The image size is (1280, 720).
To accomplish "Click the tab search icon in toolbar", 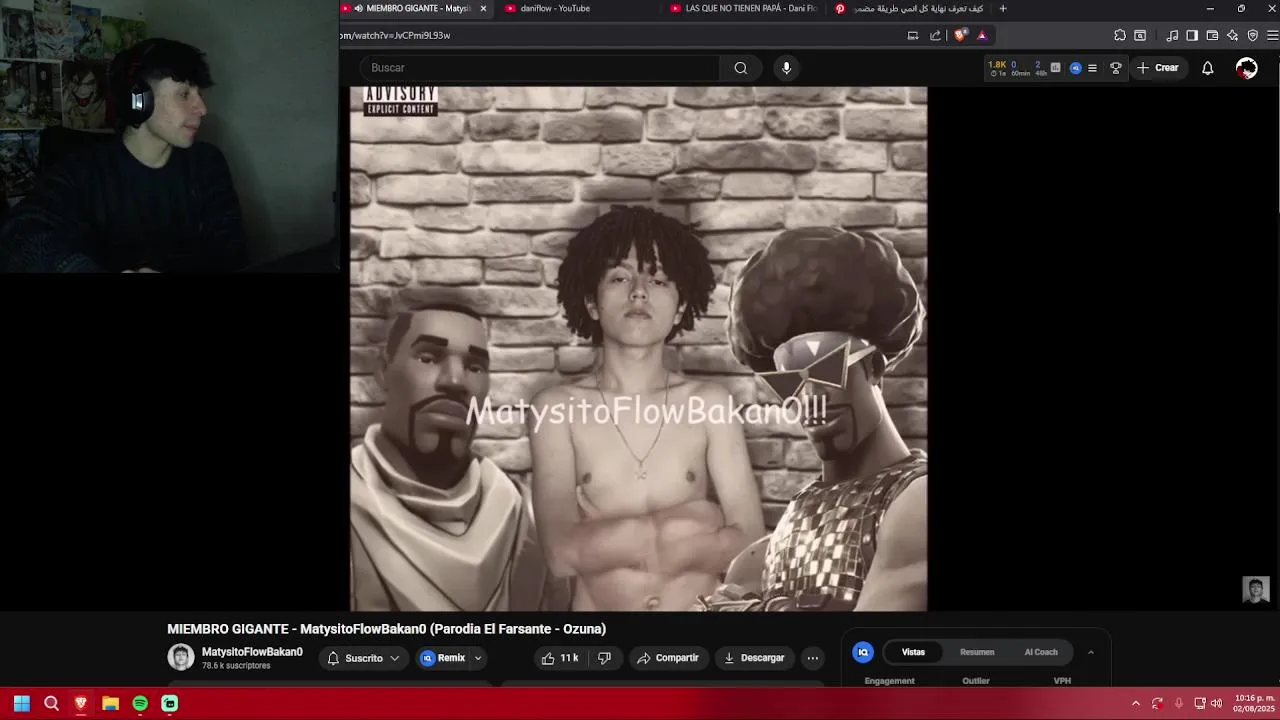I will tap(1140, 35).
